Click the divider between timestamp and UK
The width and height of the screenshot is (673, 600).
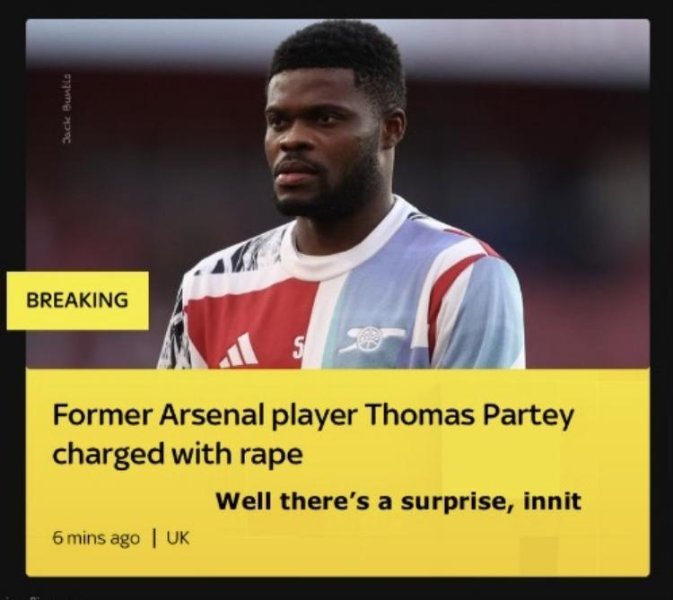click(x=154, y=538)
